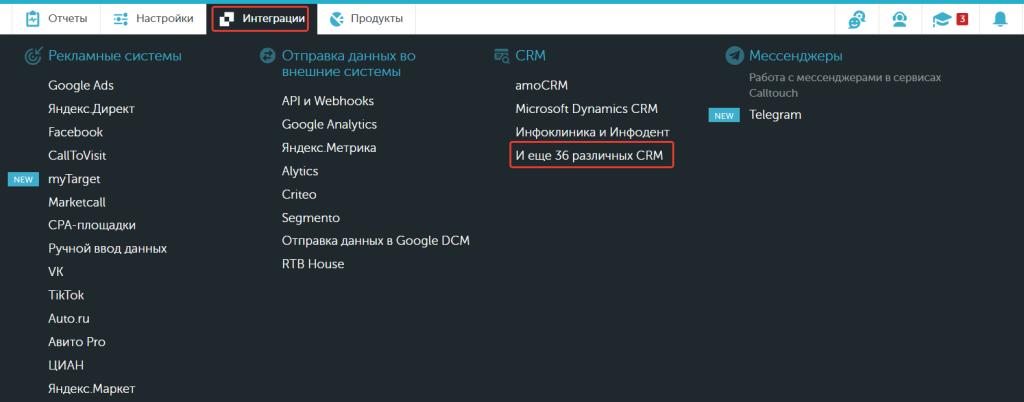Click the CRM section search icon
The width and height of the screenshot is (1024, 402).
click(x=502, y=56)
